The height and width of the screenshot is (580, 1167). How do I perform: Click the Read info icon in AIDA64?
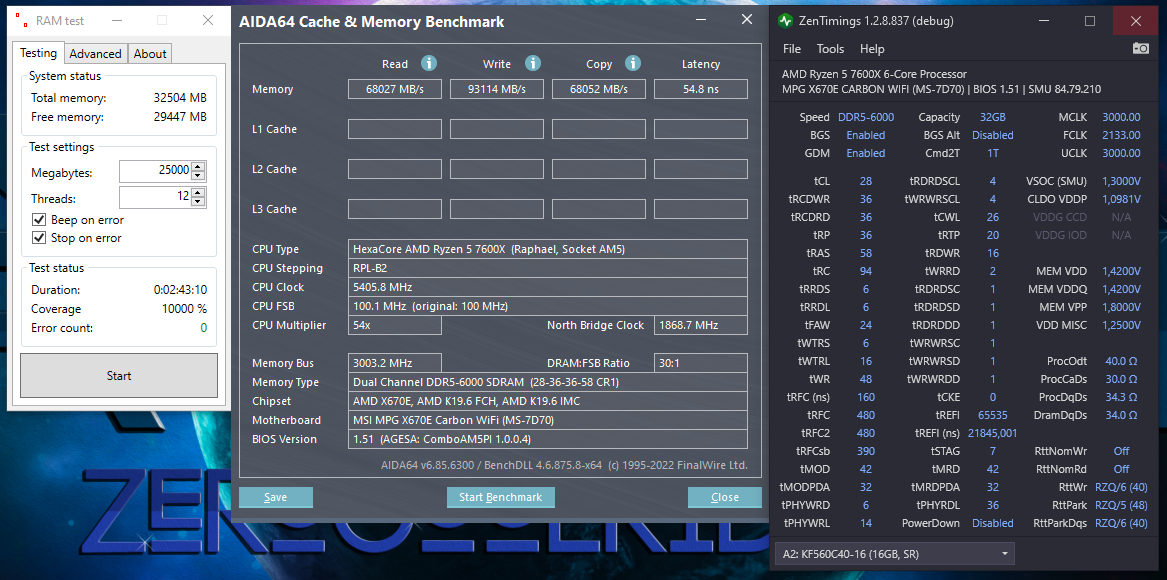(x=429, y=63)
